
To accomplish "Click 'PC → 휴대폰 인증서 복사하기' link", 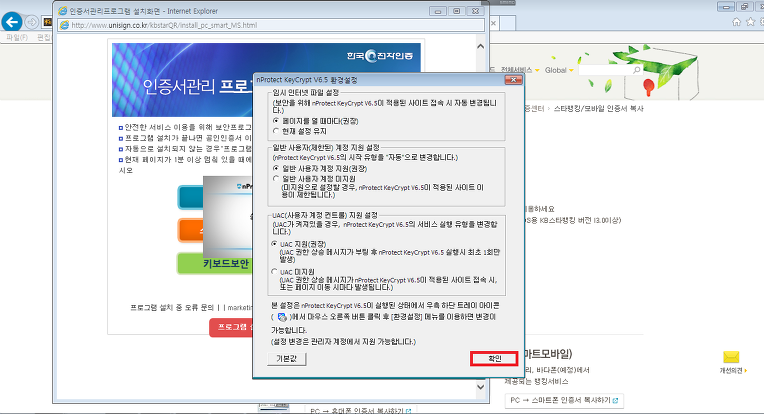I will coord(361,411).
